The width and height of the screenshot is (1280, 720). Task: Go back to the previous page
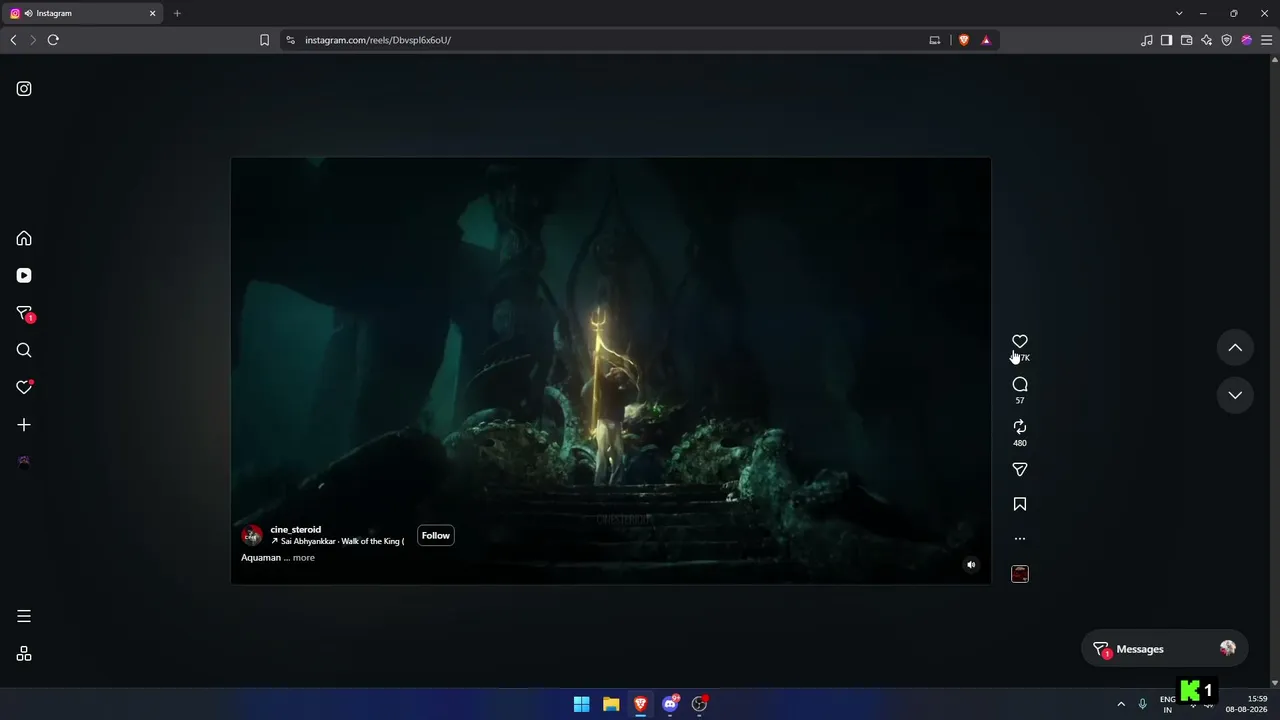coord(13,40)
